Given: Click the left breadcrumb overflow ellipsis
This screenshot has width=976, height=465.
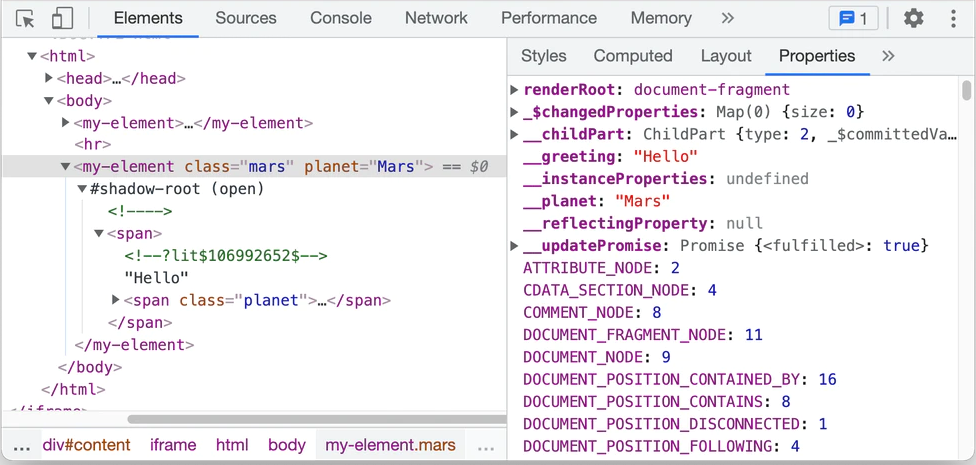Looking at the screenshot, I should (21, 445).
